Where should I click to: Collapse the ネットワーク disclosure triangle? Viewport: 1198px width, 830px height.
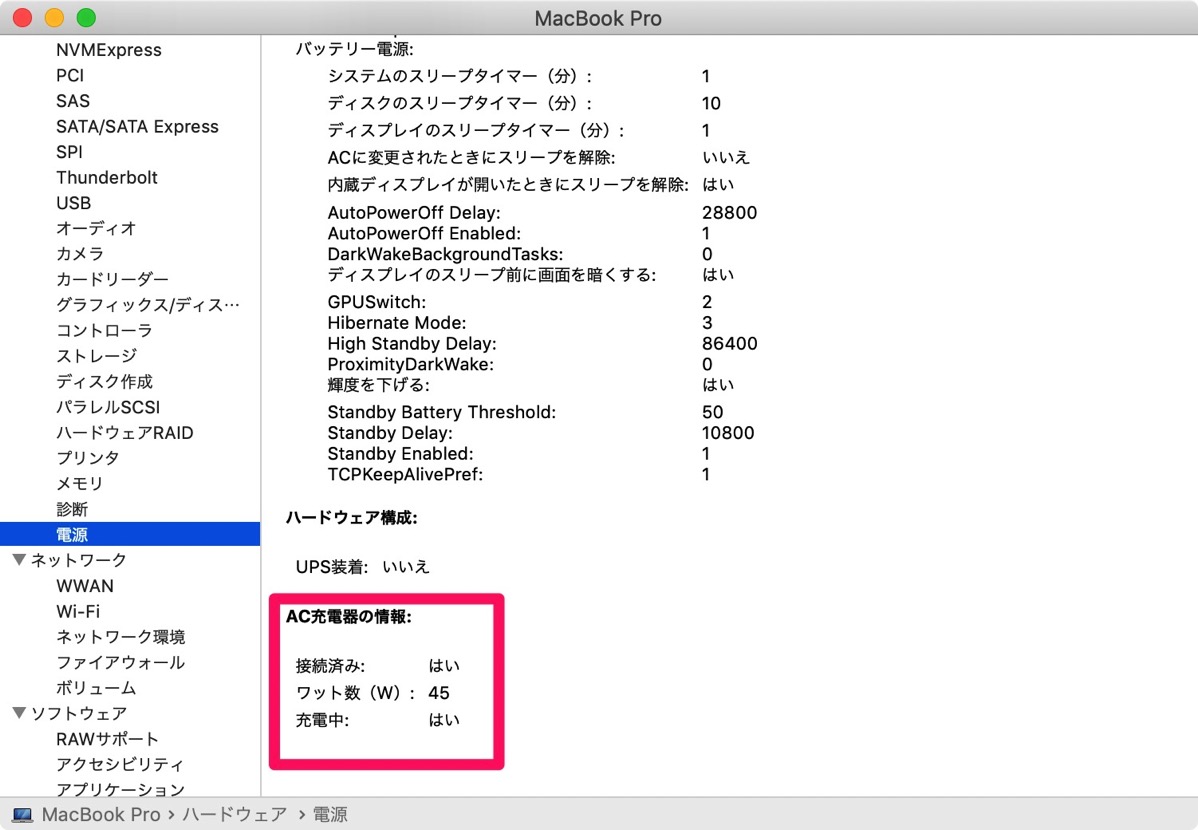(20, 559)
